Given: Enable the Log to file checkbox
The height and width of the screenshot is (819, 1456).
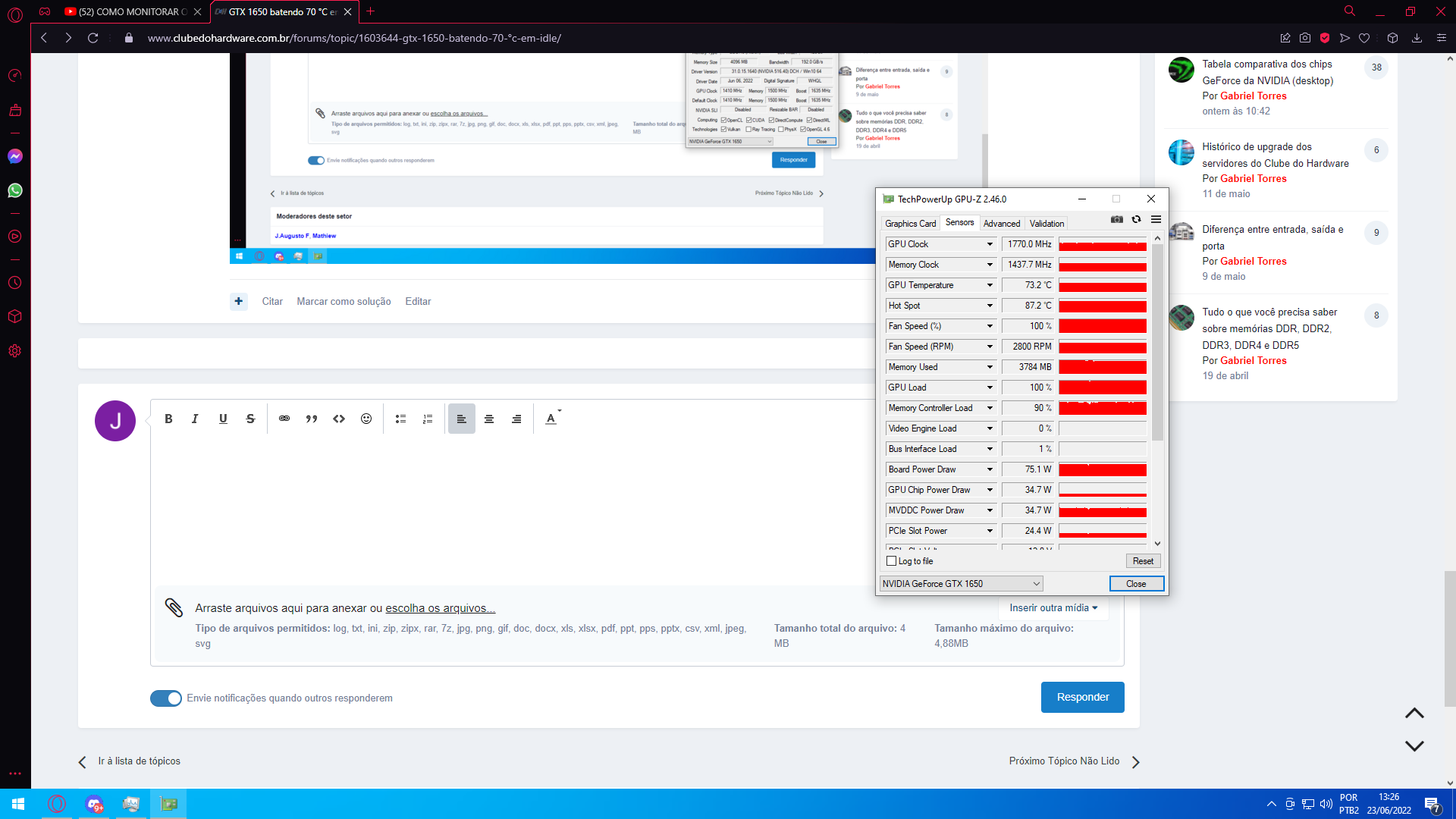Looking at the screenshot, I should click(x=891, y=561).
